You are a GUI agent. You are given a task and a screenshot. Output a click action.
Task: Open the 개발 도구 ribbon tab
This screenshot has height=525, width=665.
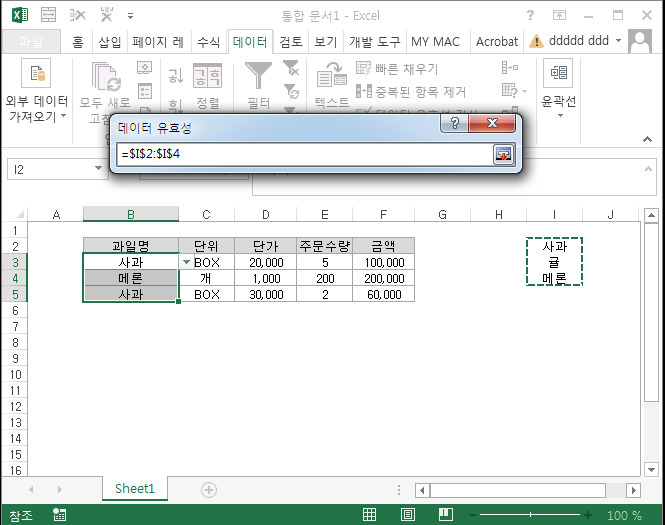pos(374,42)
